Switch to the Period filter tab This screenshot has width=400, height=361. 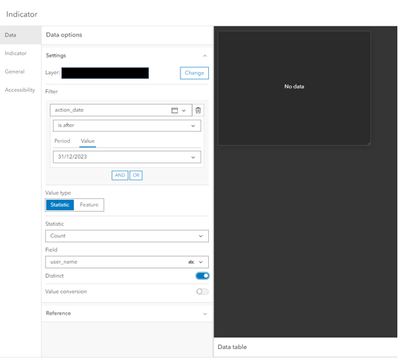[x=62, y=141]
